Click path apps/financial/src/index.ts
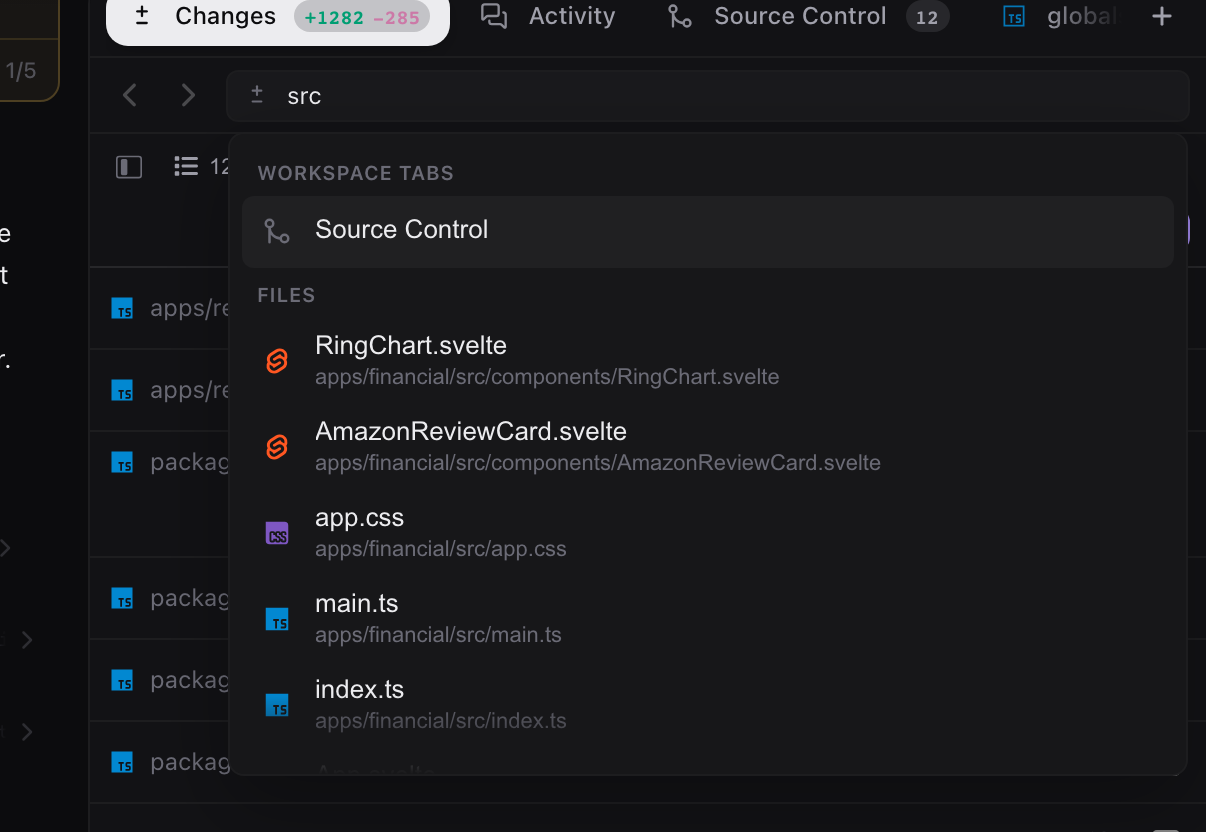The width and height of the screenshot is (1206, 832). [441, 721]
